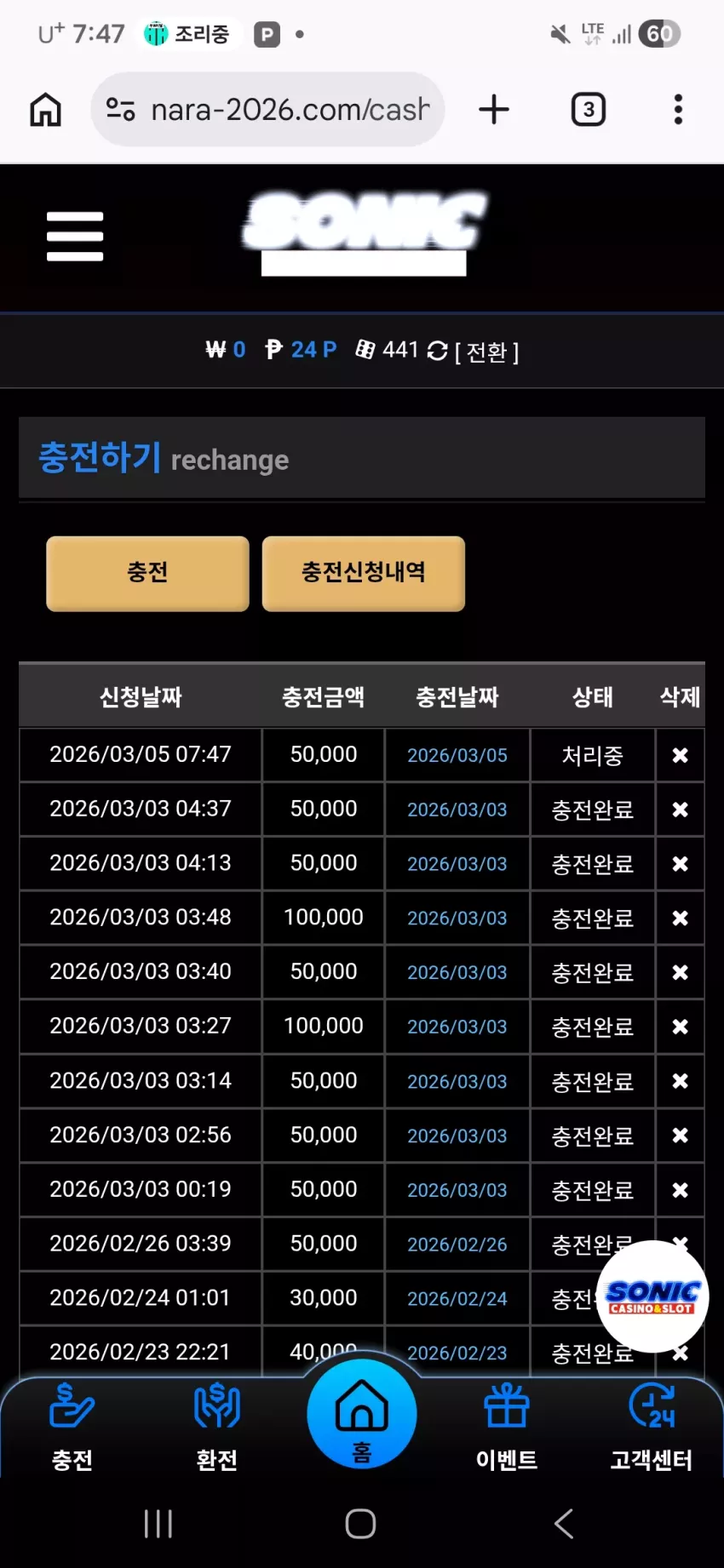Tap the floating Sonic Casino&Slot badge
Viewport: 724px width, 1568px height.
click(x=653, y=1296)
